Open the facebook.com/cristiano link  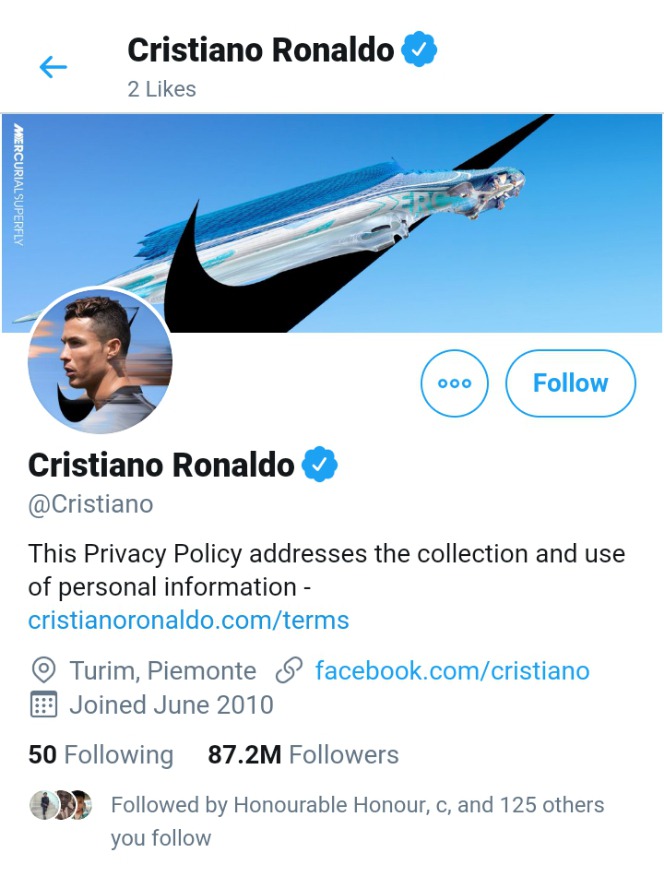(452, 670)
